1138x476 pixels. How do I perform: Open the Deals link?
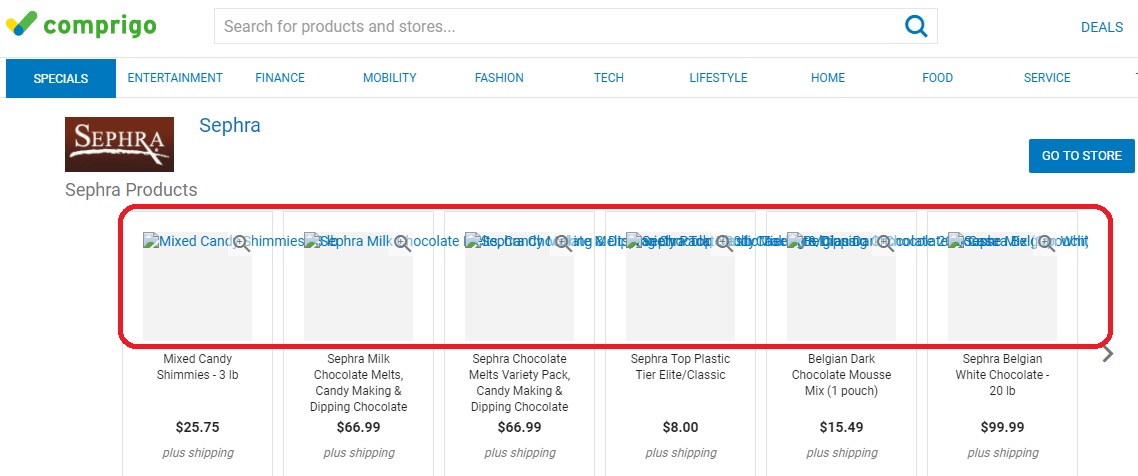(x=1102, y=27)
